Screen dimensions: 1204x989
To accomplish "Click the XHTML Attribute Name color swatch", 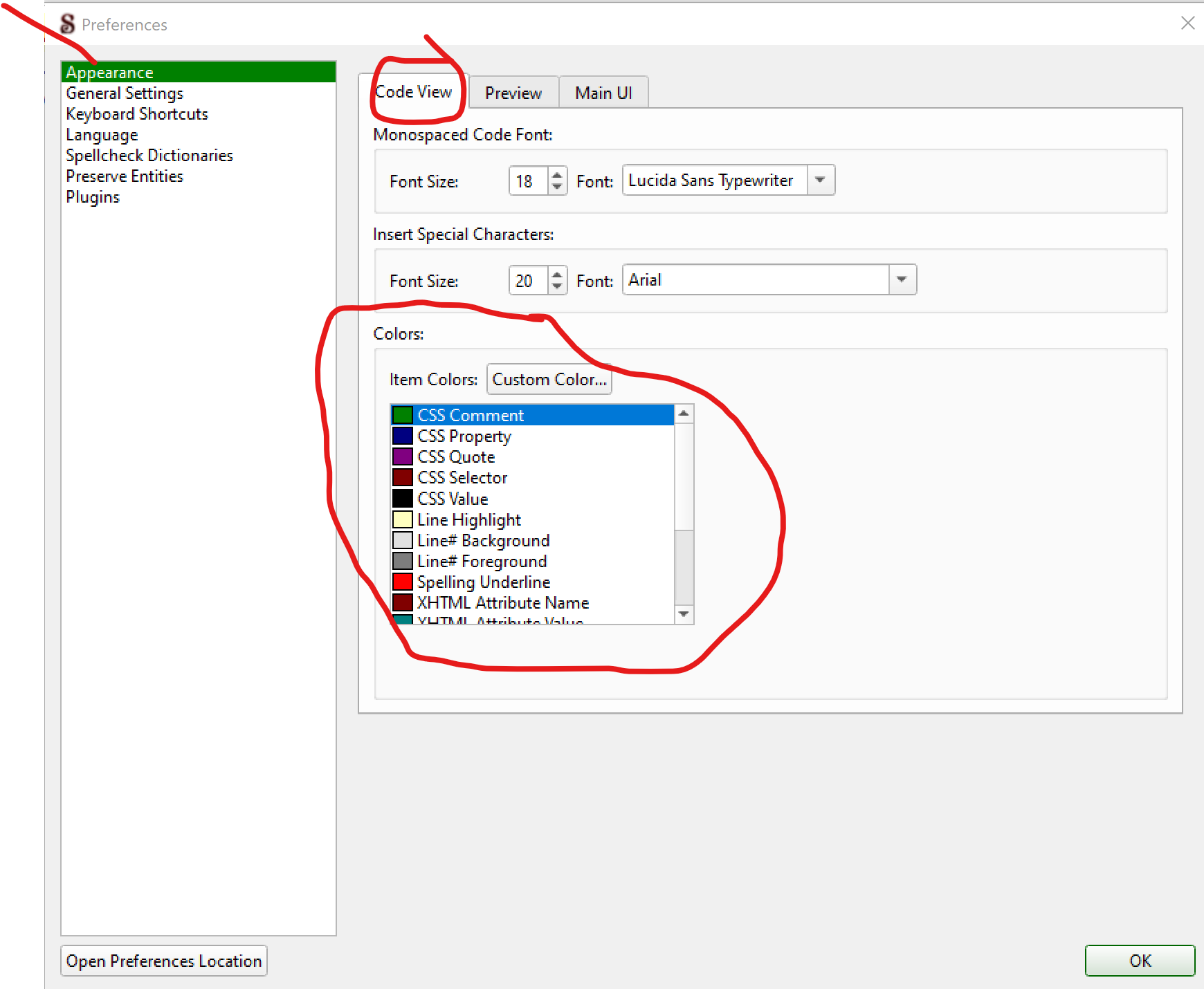I will (403, 602).
